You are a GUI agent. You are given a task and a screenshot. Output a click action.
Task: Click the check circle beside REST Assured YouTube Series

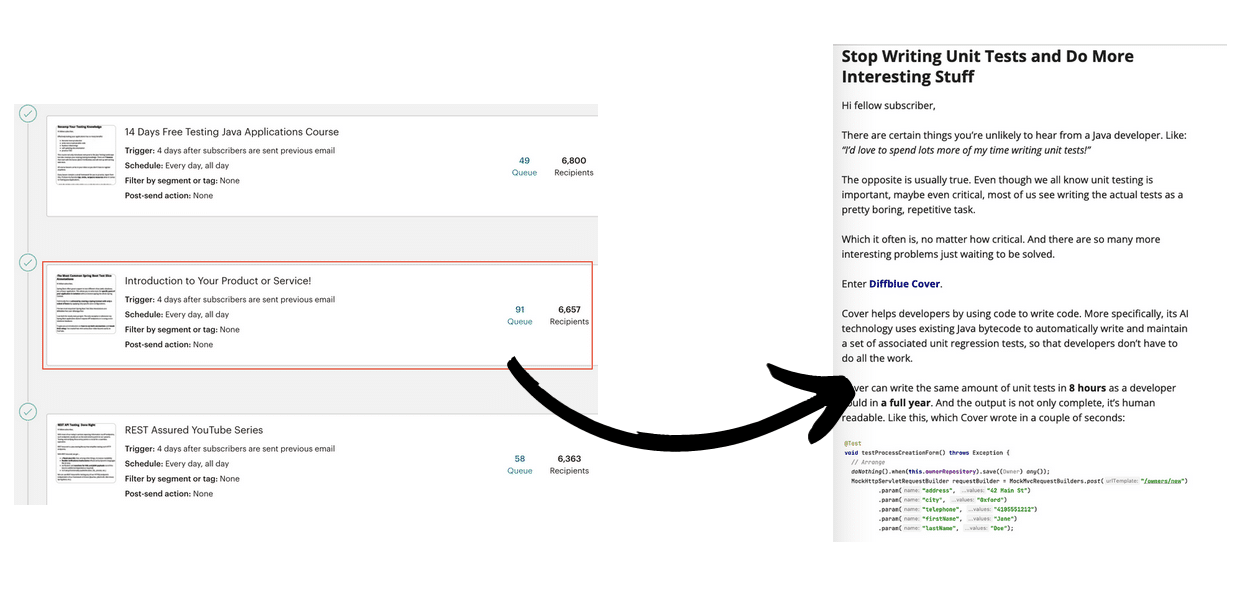28,411
